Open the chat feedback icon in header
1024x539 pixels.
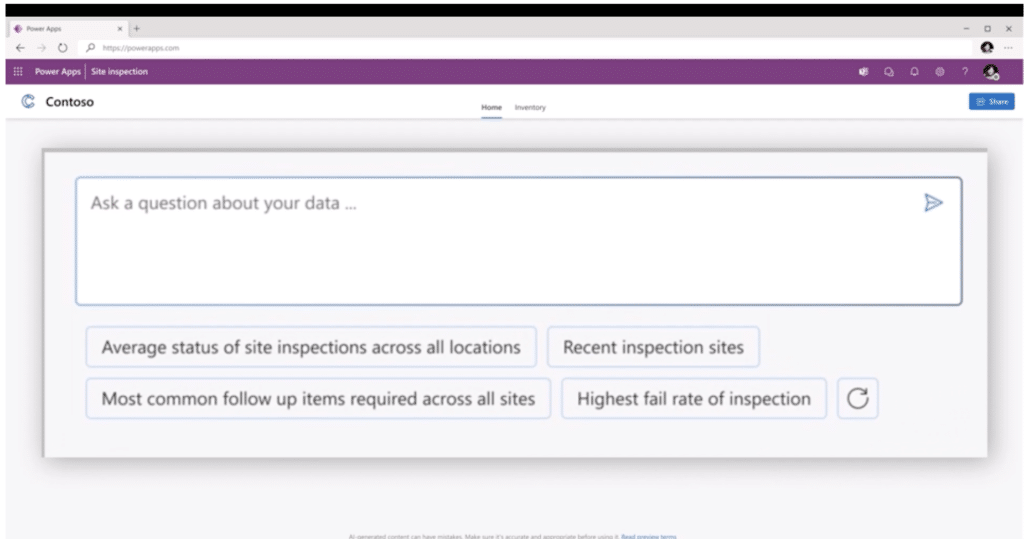click(889, 72)
